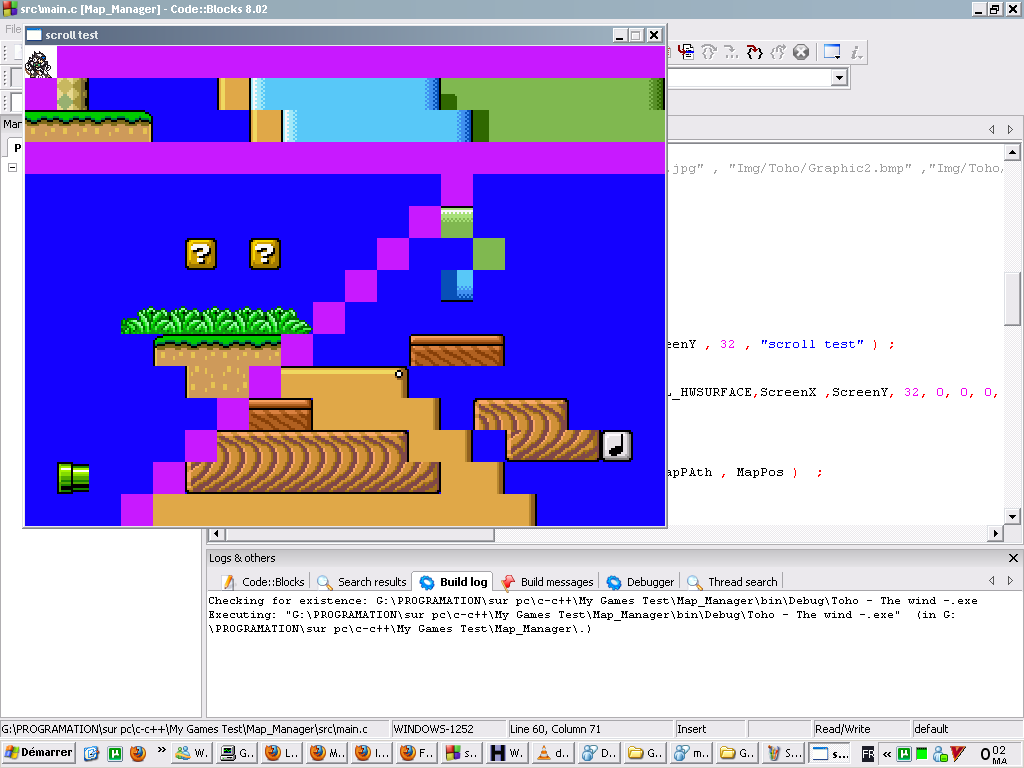The image size is (1024, 768).
Task: Click editor horizontal scrollbar right arrow
Action: [x=995, y=534]
